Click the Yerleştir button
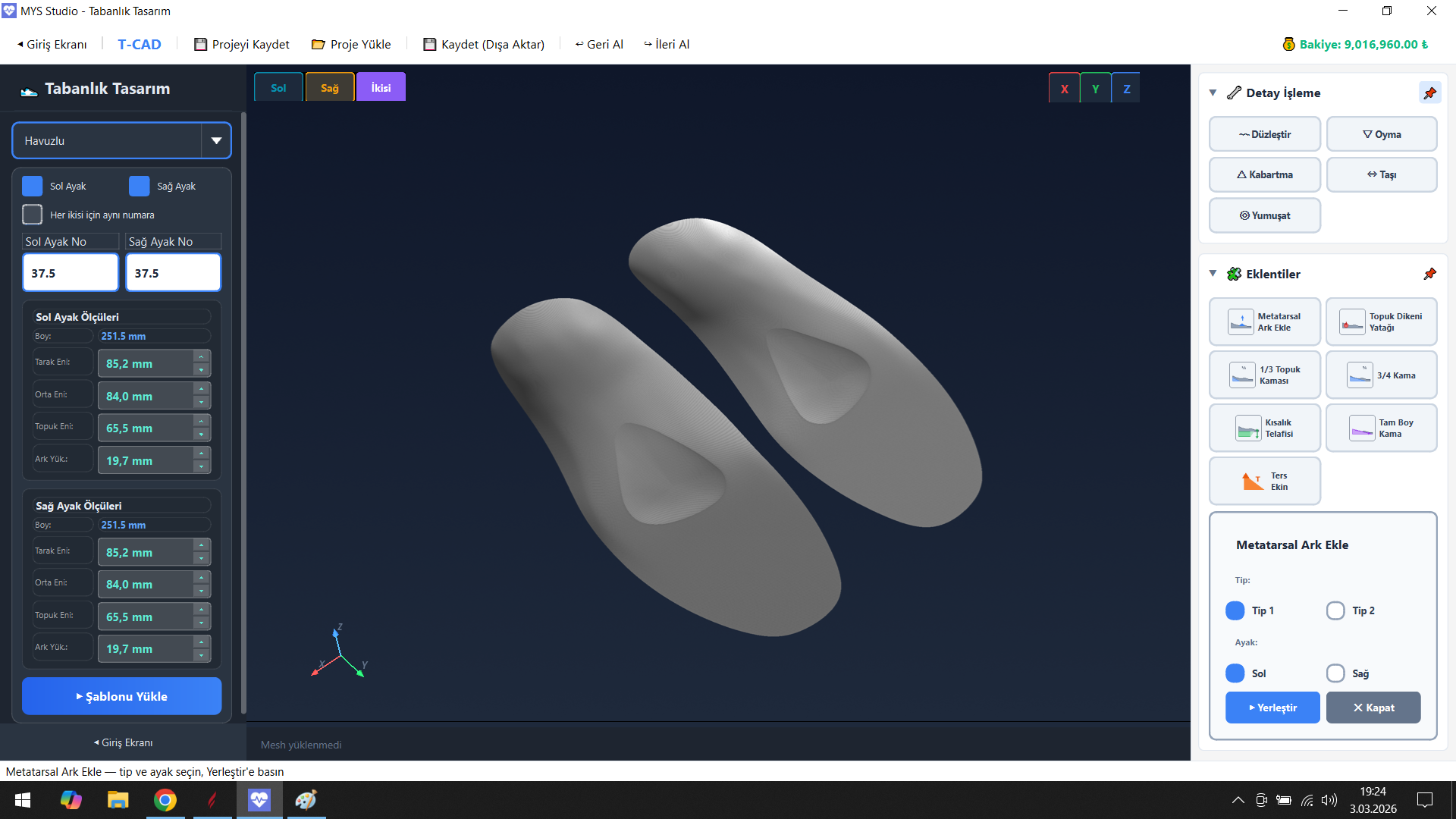This screenshot has height=819, width=1456. point(1272,707)
